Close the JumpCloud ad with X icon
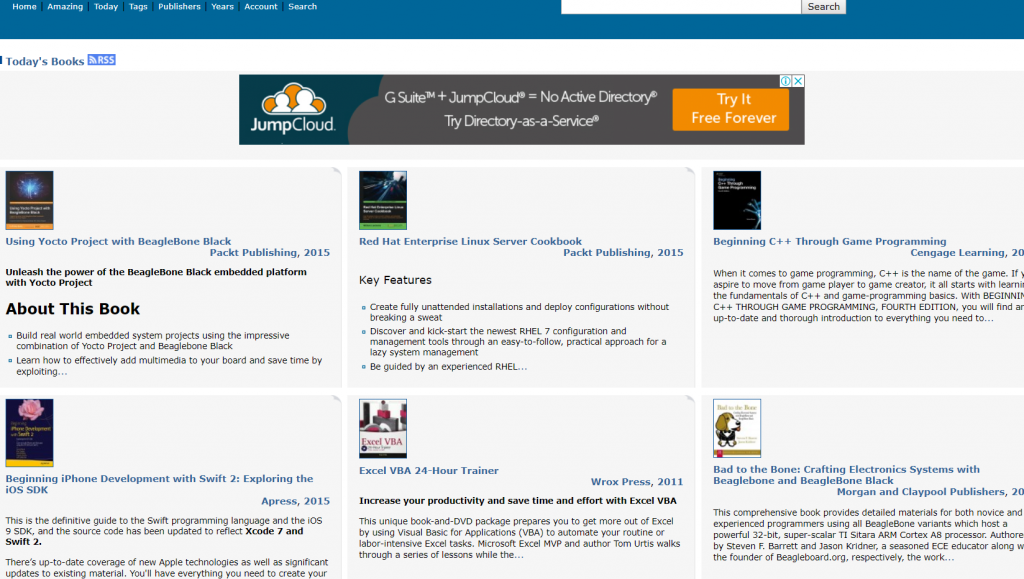The image size is (1024, 579). click(x=798, y=81)
